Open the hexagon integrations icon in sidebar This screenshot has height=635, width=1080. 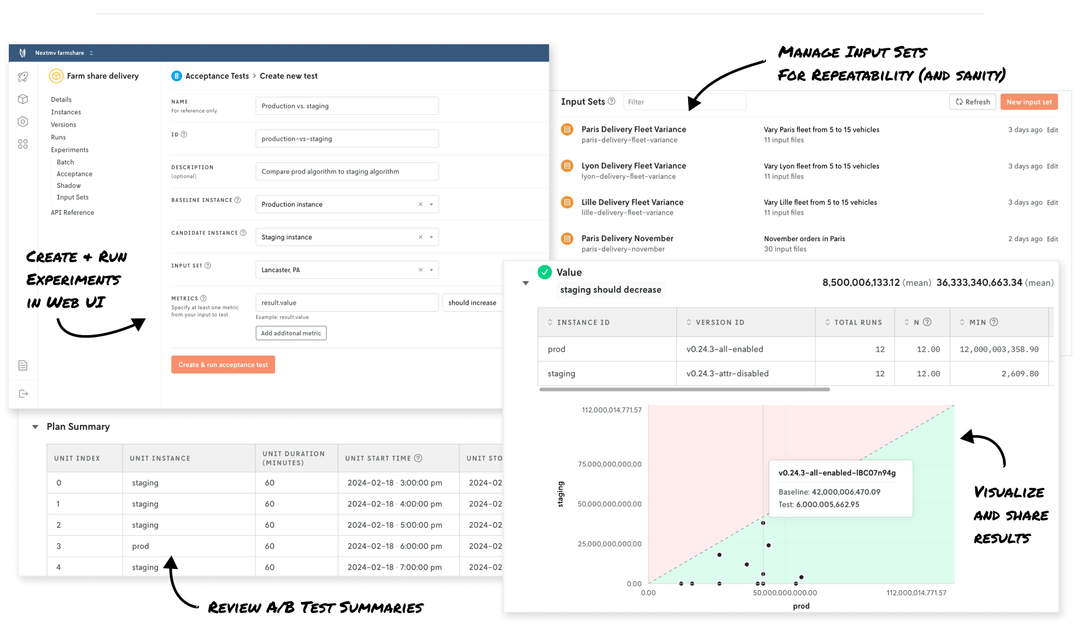(x=23, y=121)
